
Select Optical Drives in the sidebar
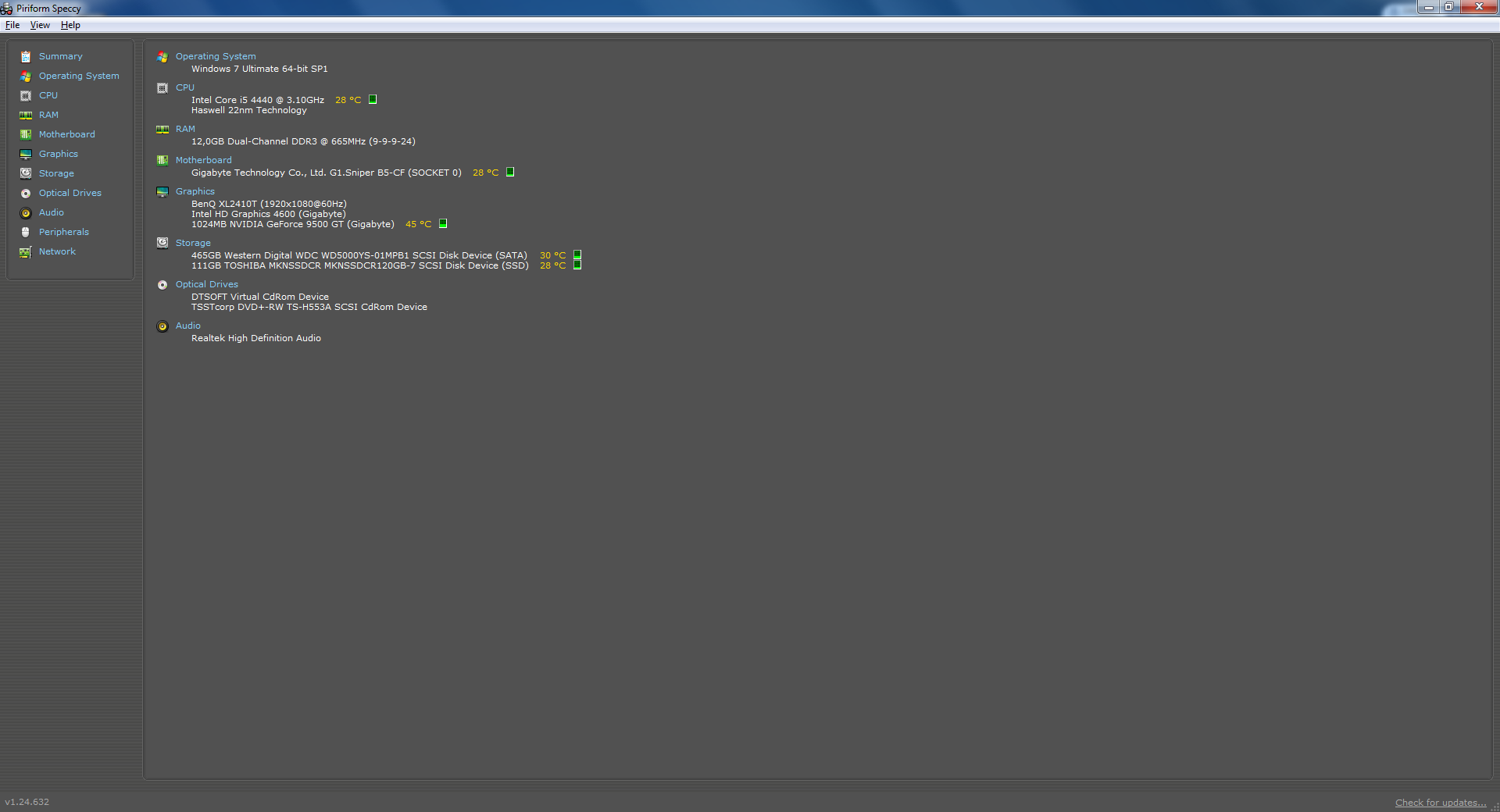click(x=70, y=193)
